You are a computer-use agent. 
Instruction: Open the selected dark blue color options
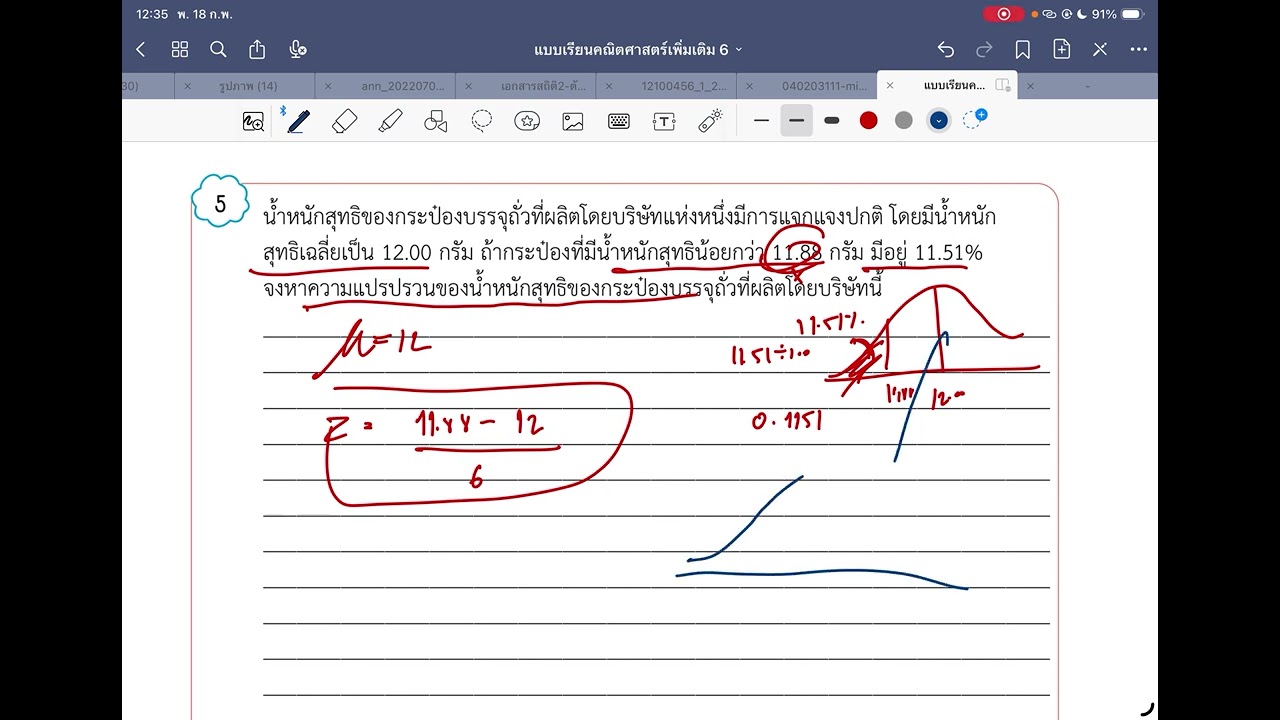click(938, 121)
